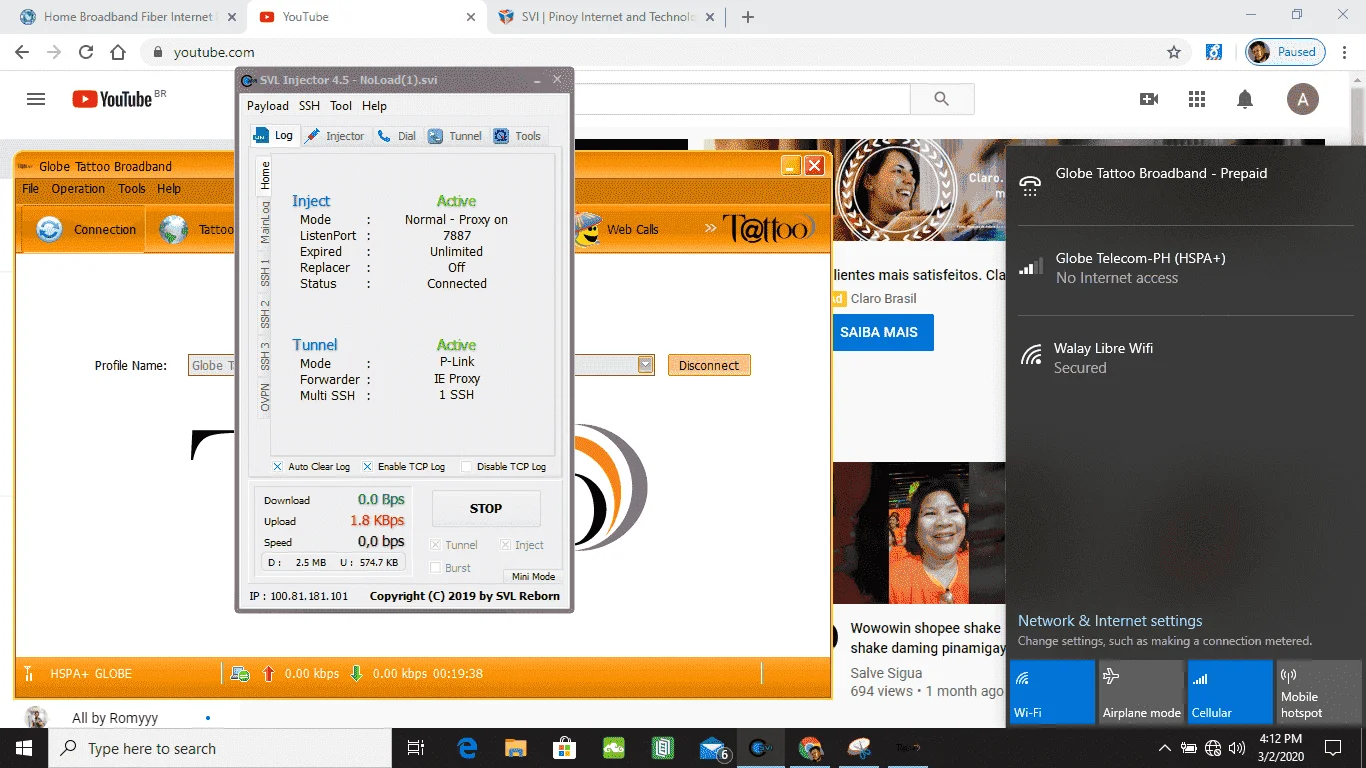This screenshot has height=768, width=1366.
Task: Open the SSH 2 vertical tab
Action: [x=265, y=313]
